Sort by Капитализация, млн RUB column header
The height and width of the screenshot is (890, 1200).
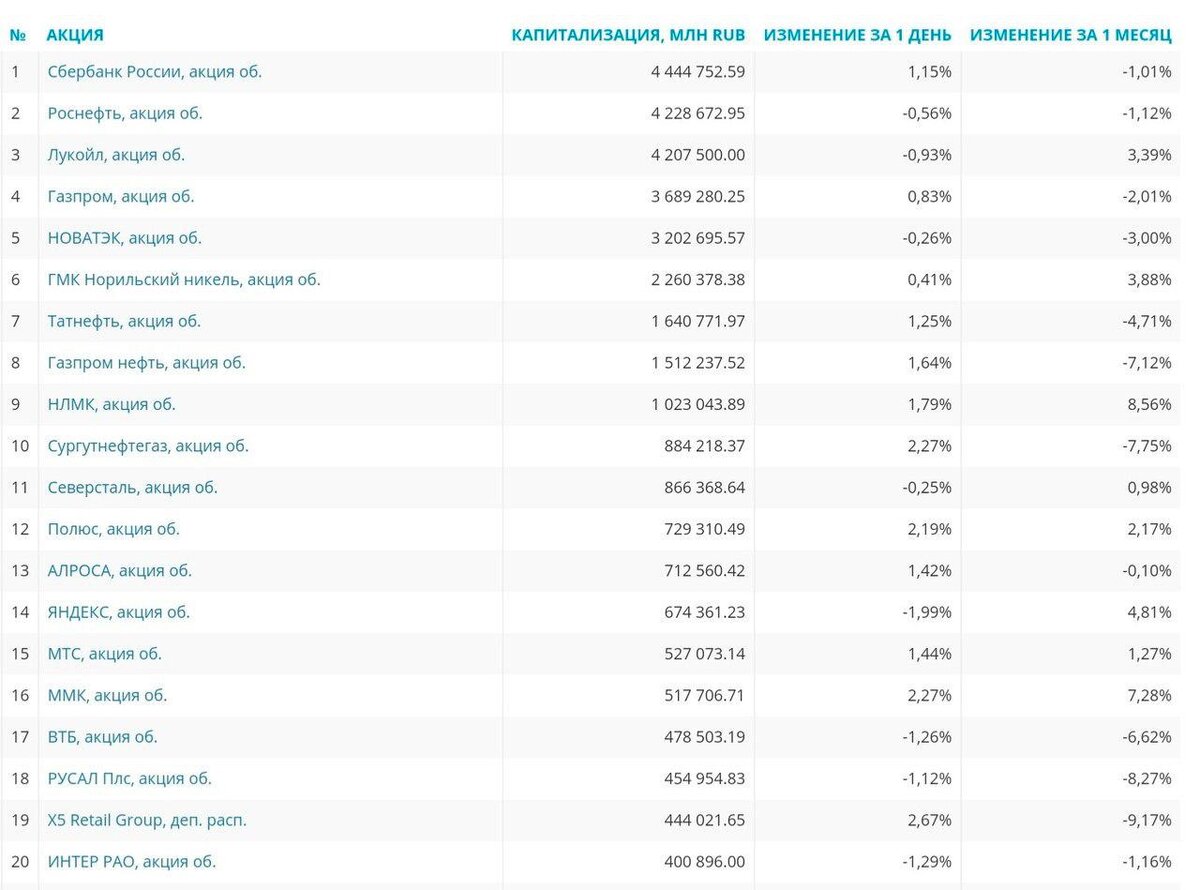coord(628,35)
